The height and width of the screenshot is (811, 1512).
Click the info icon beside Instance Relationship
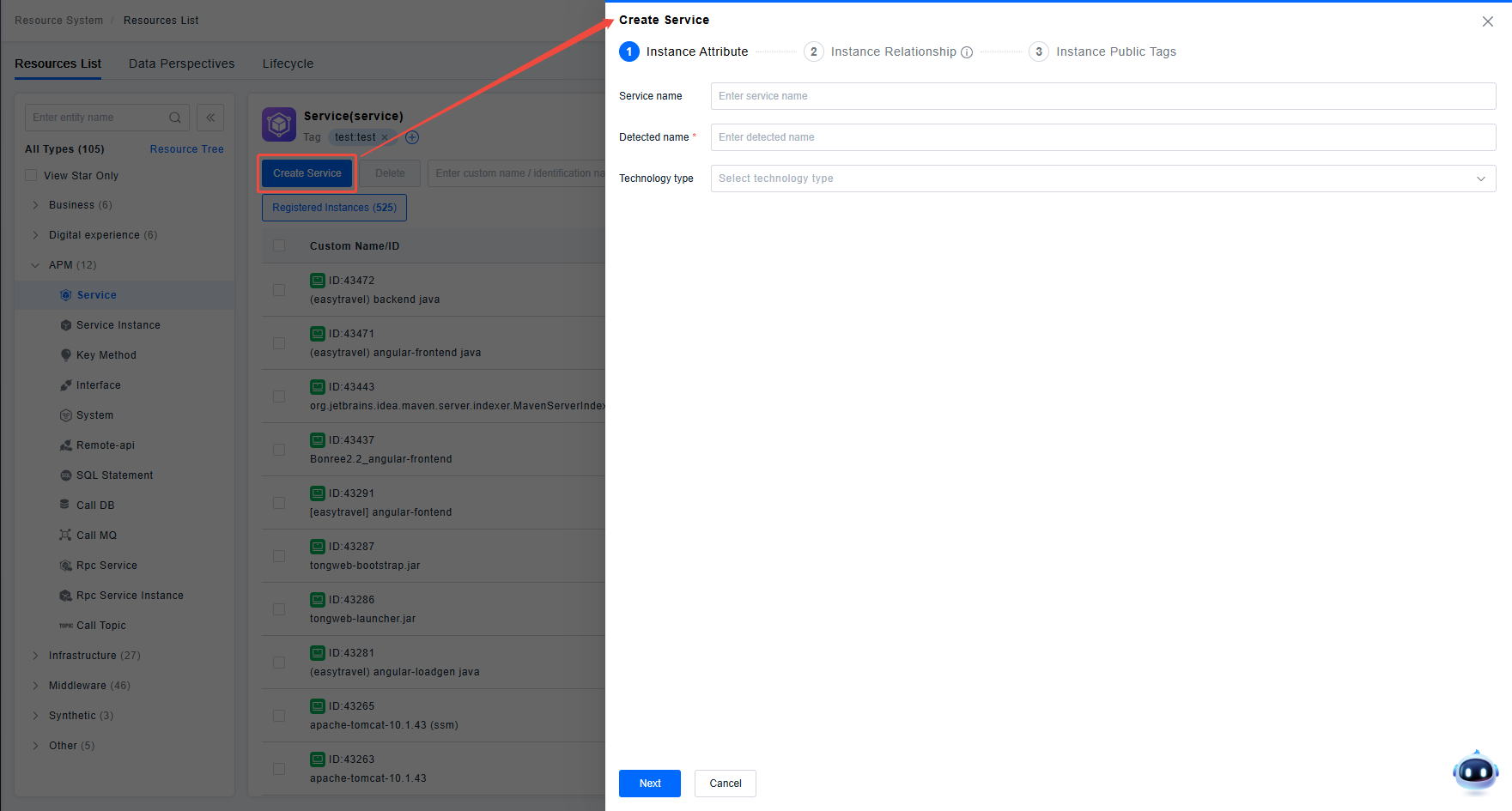[x=967, y=52]
